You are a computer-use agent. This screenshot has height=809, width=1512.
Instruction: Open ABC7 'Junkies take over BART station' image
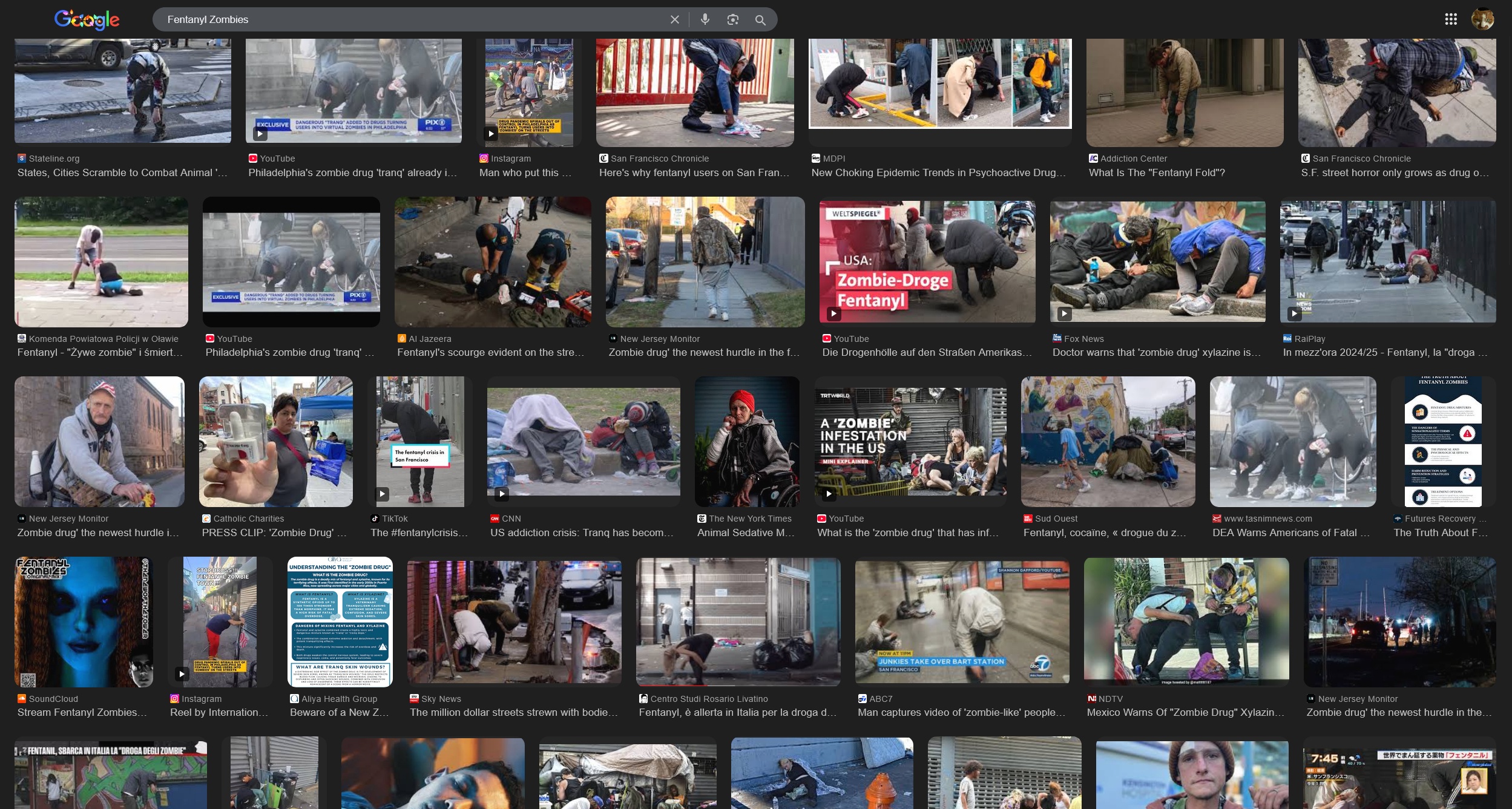pos(961,621)
